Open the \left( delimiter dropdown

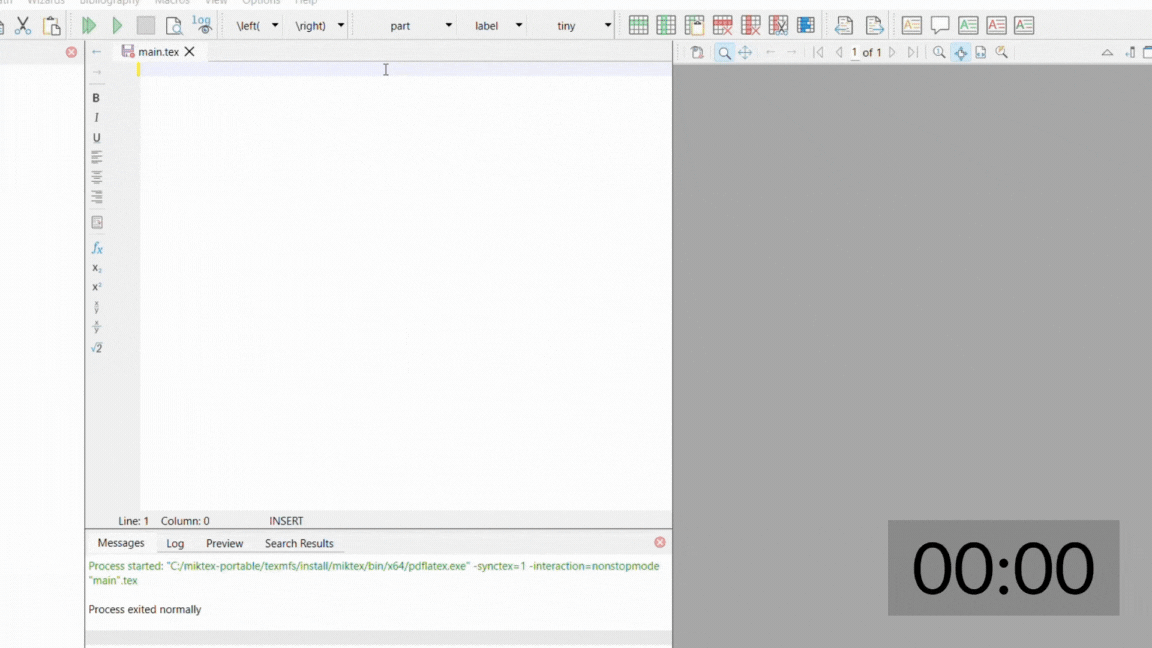(x=275, y=25)
